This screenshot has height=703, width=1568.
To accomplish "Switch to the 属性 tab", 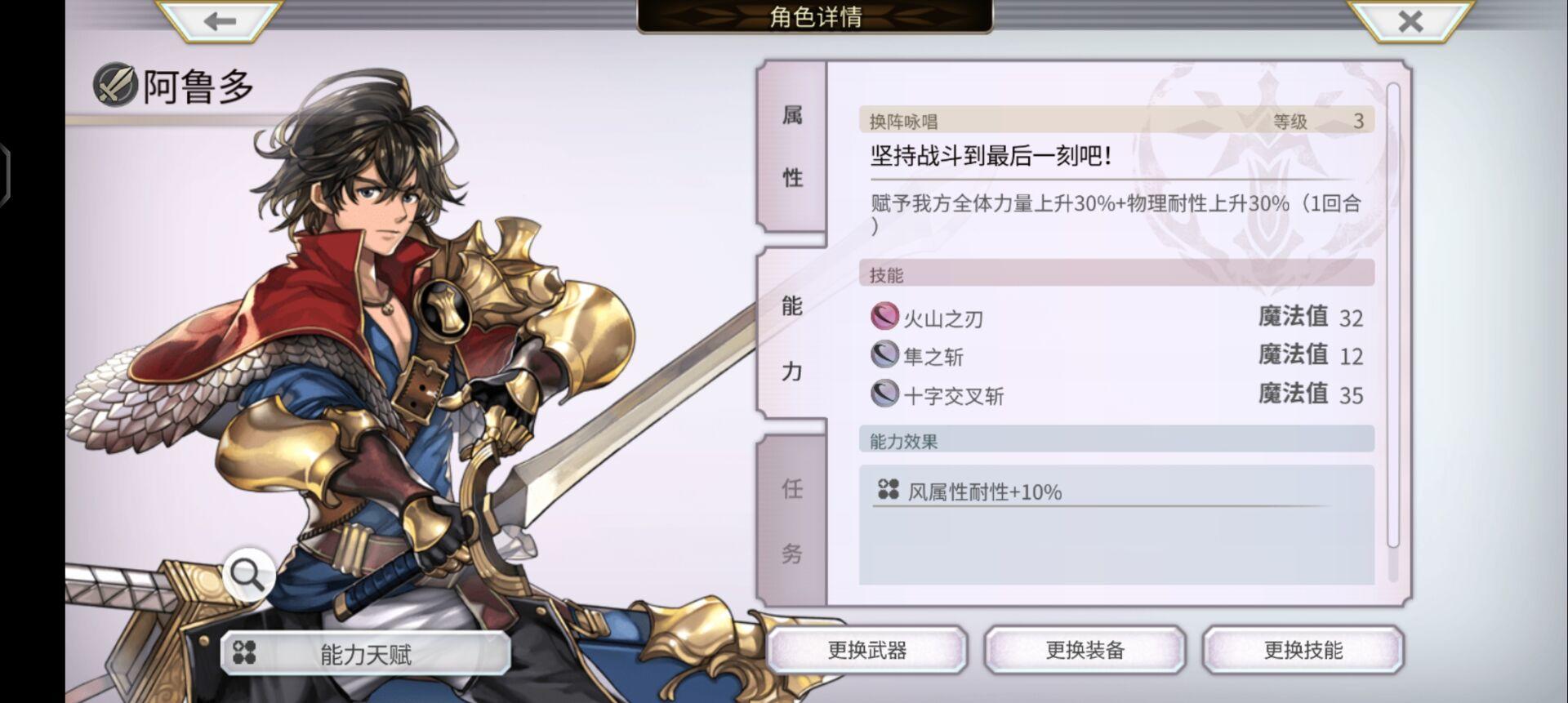I will click(x=791, y=146).
